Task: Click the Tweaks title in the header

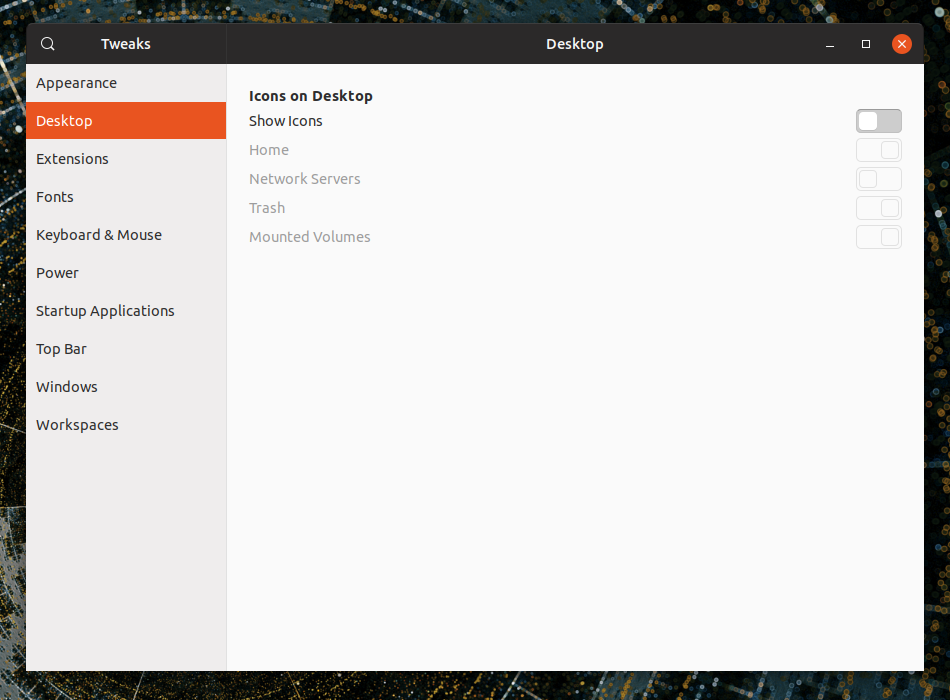Action: tap(125, 44)
